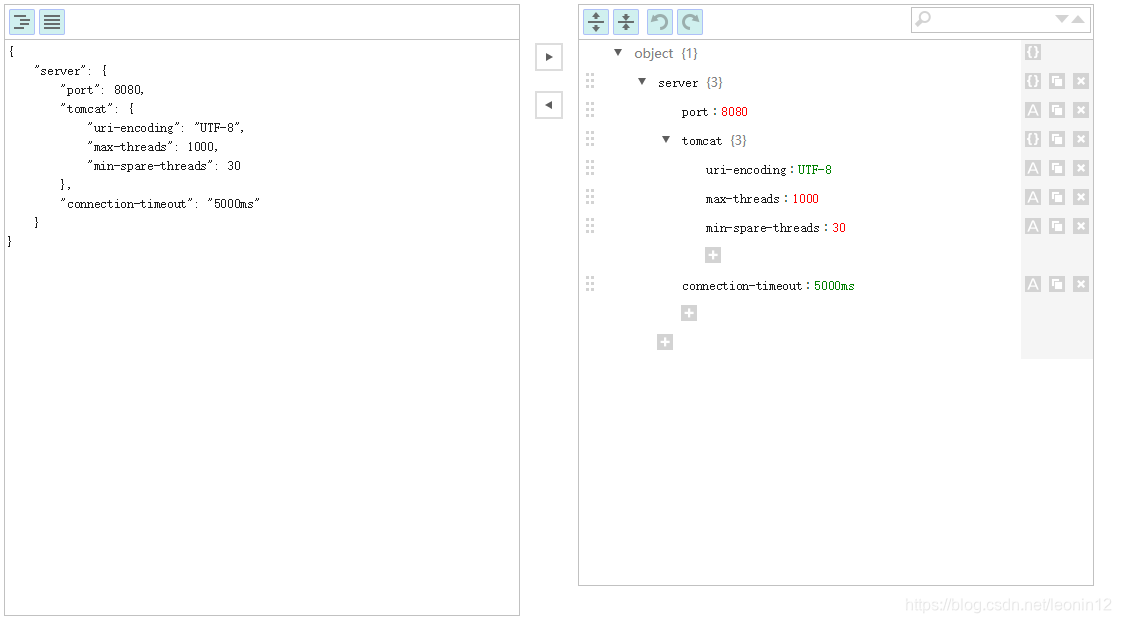This screenshot has width=1121, height=623.
Task: Click the drag handle of connection-timeout row
Action: click(590, 284)
